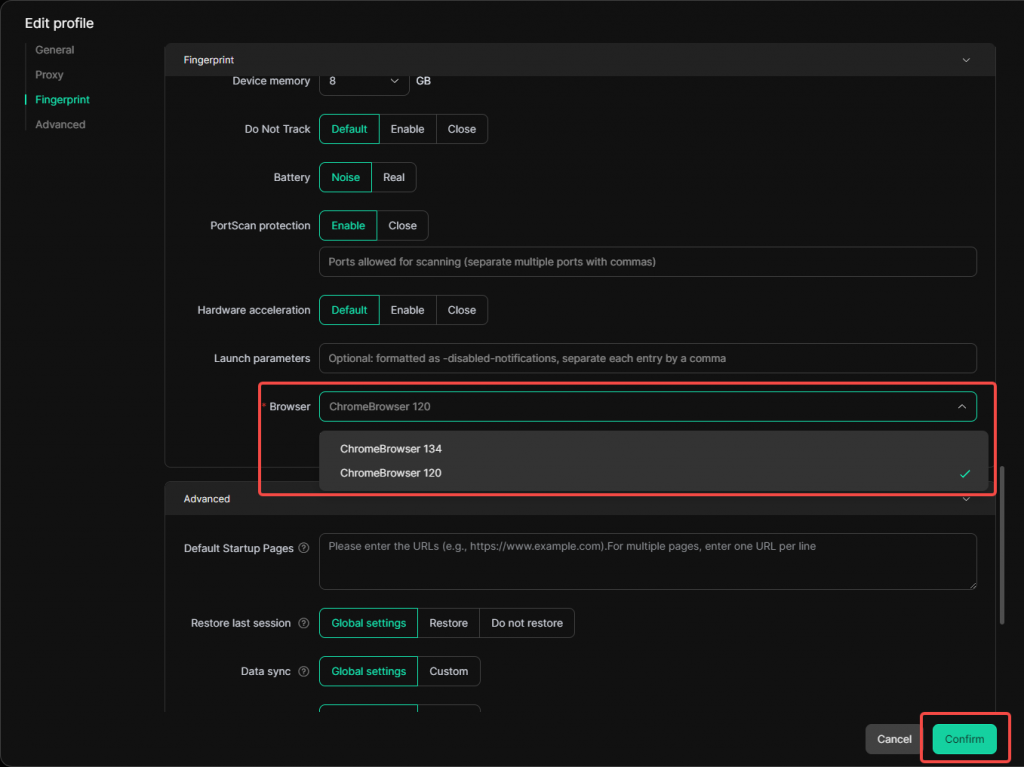The image size is (1024, 767).
Task: Switch to the Proxy sidebar tab
Action: point(49,74)
